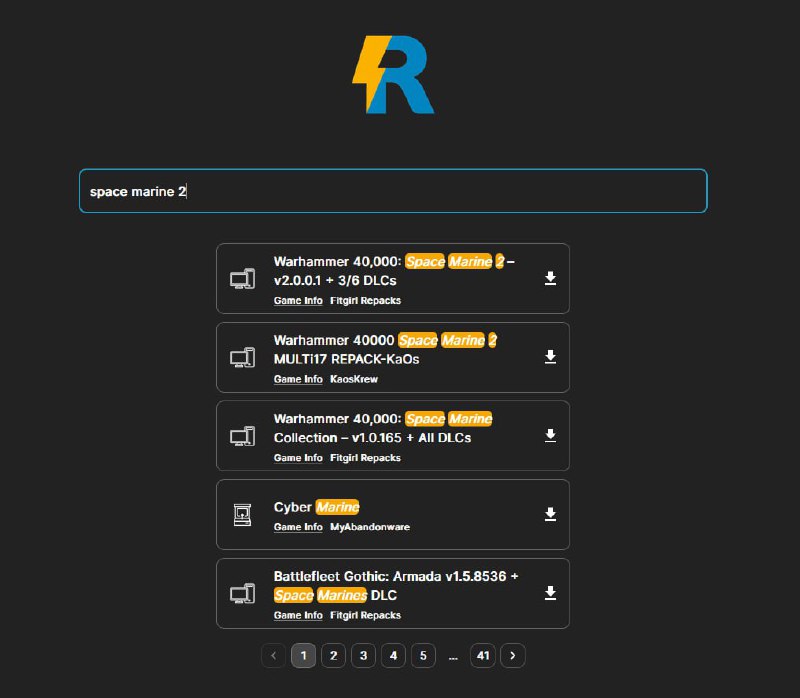
Task: Jump to last page 41
Action: [483, 656]
